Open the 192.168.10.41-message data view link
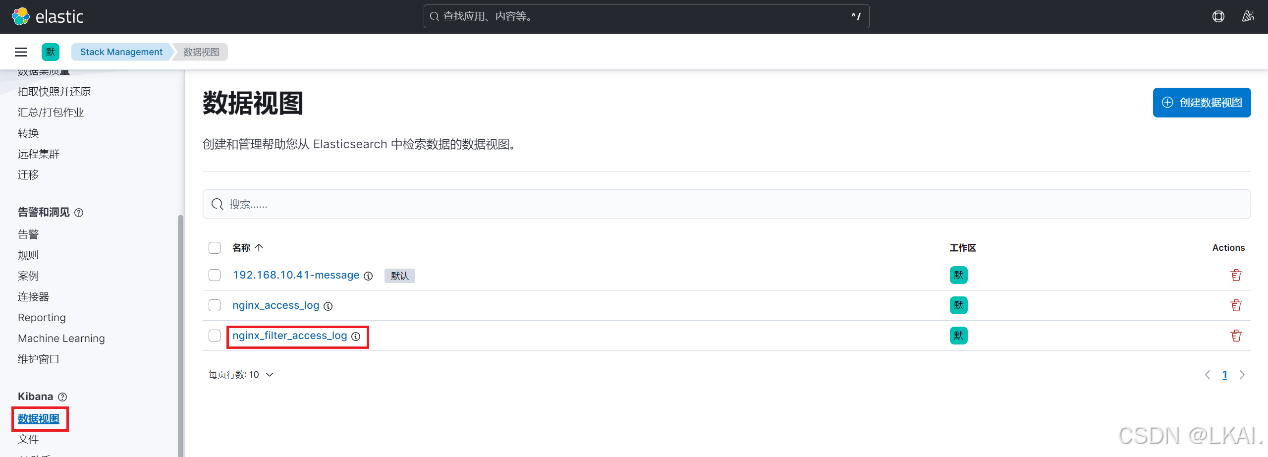The image size is (1268, 457). [x=296, y=276]
